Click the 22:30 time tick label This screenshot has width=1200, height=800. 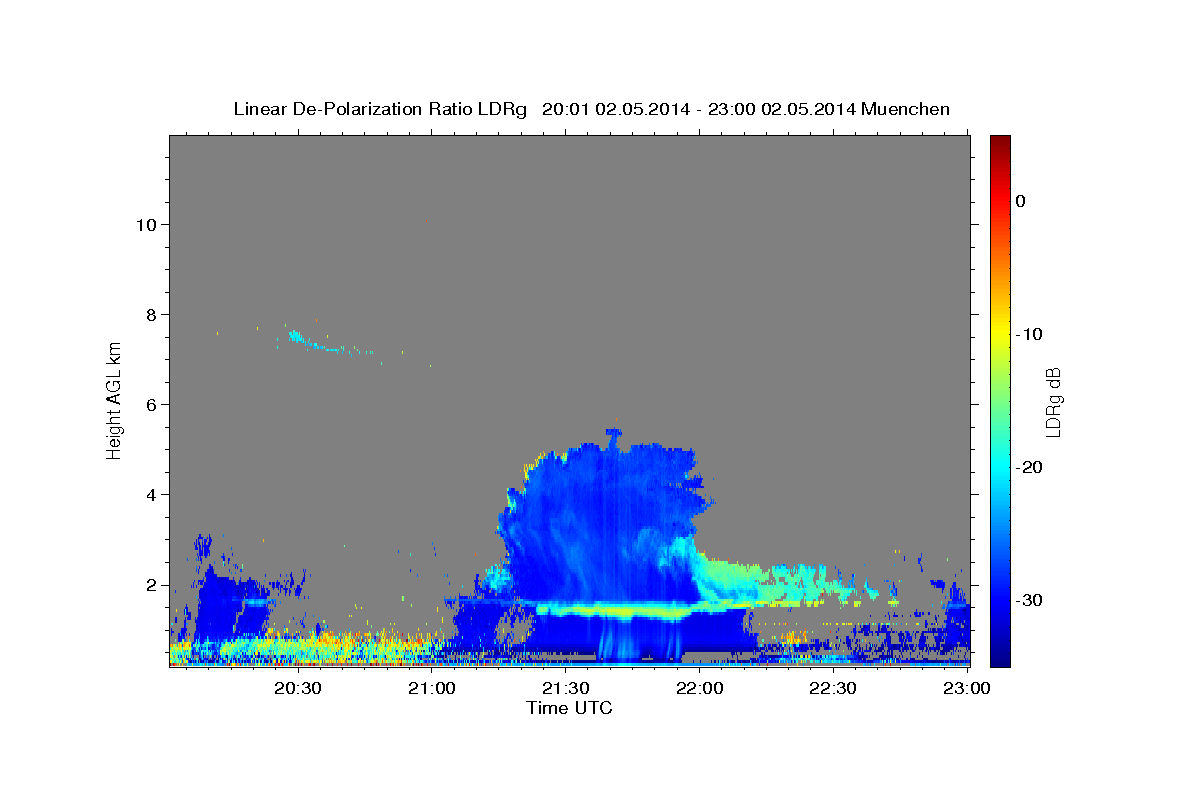[832, 688]
